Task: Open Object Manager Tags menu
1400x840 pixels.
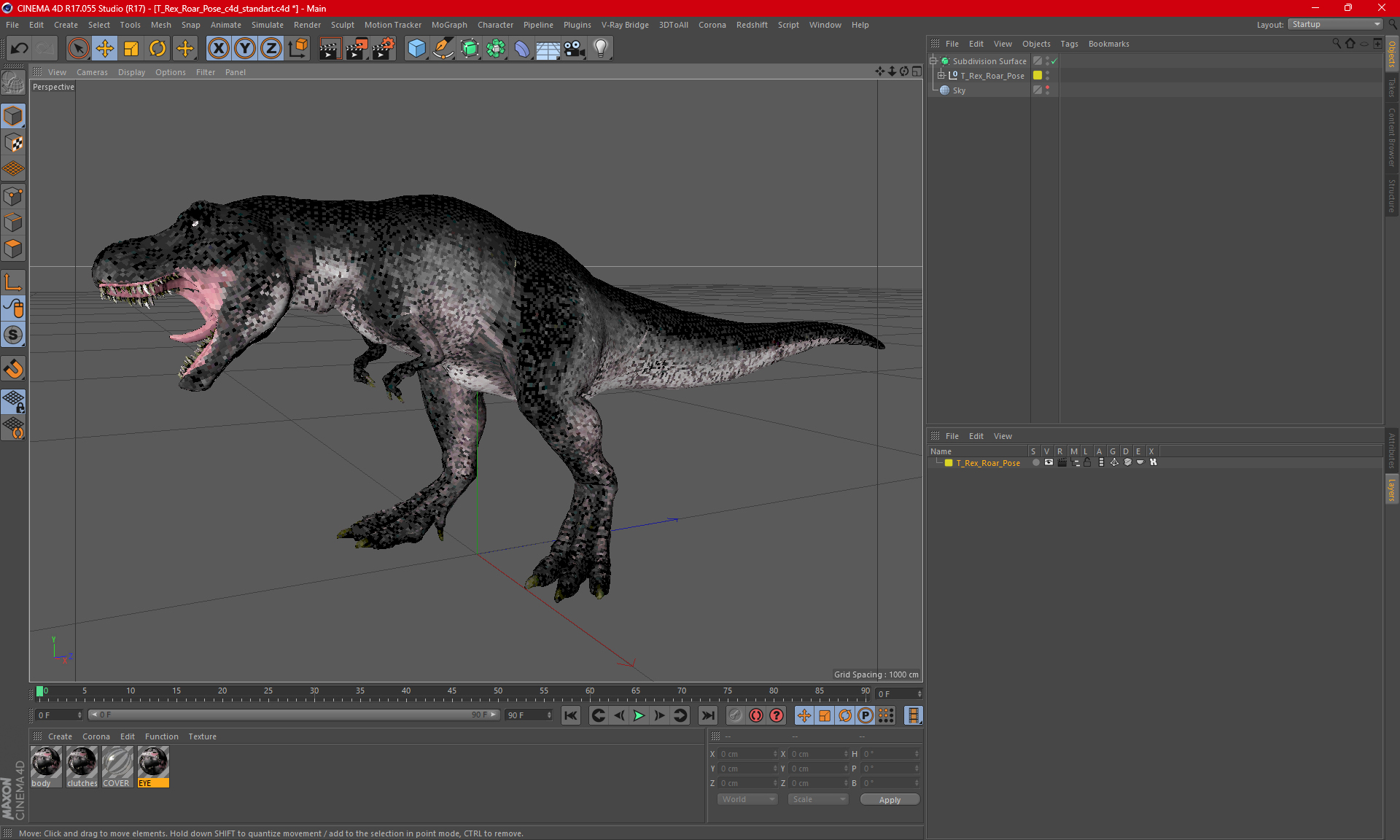Action: pyautogui.click(x=1069, y=44)
